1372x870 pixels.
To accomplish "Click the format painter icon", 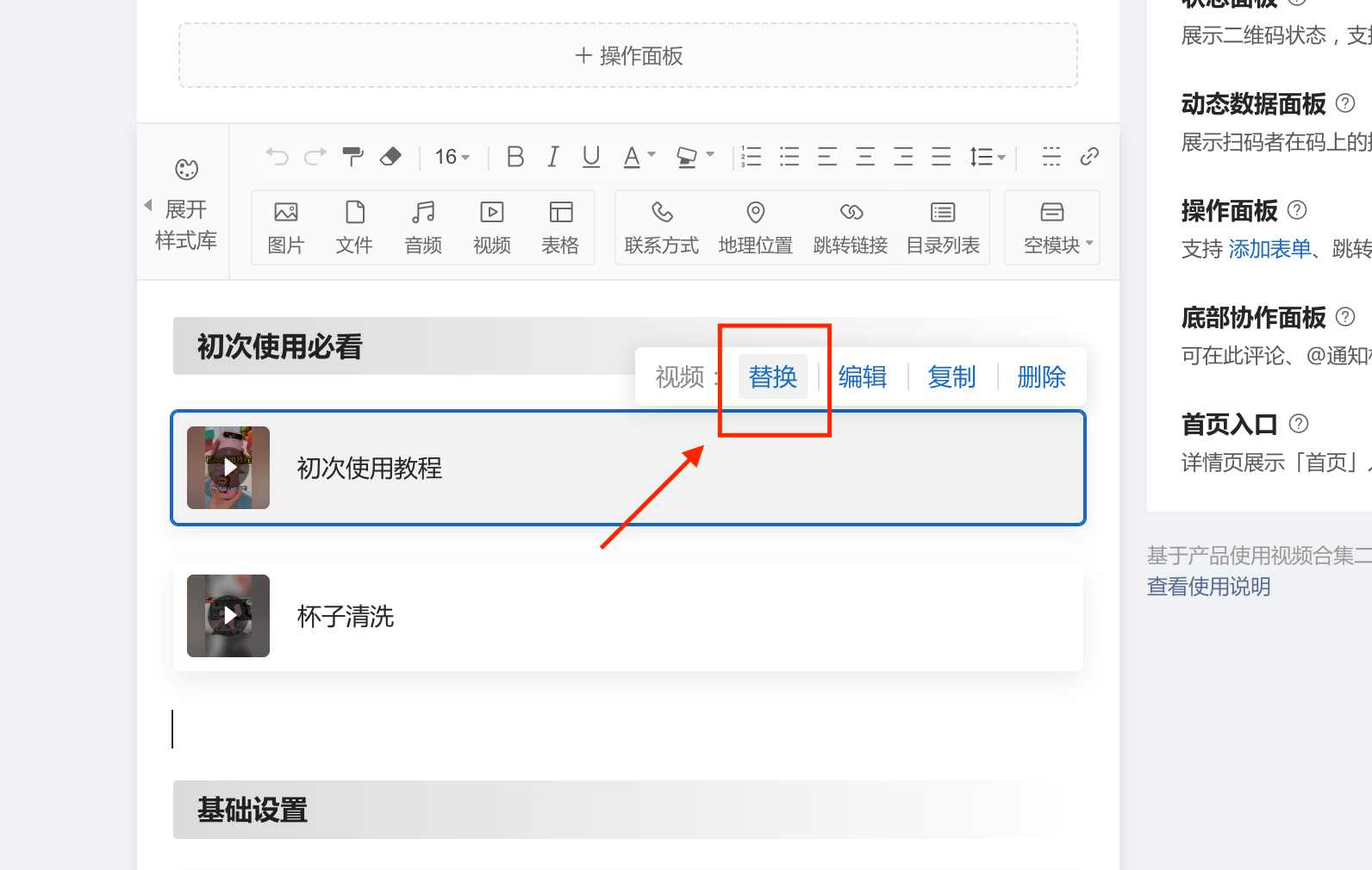I will coord(352,156).
